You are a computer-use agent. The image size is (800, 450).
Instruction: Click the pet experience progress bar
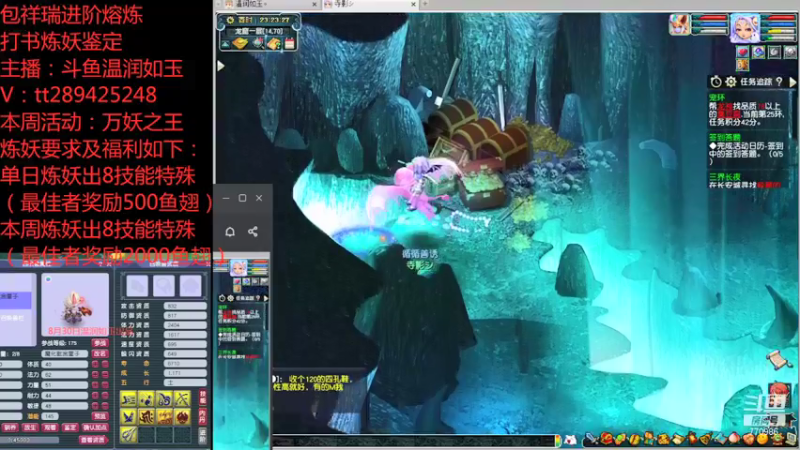[30, 440]
